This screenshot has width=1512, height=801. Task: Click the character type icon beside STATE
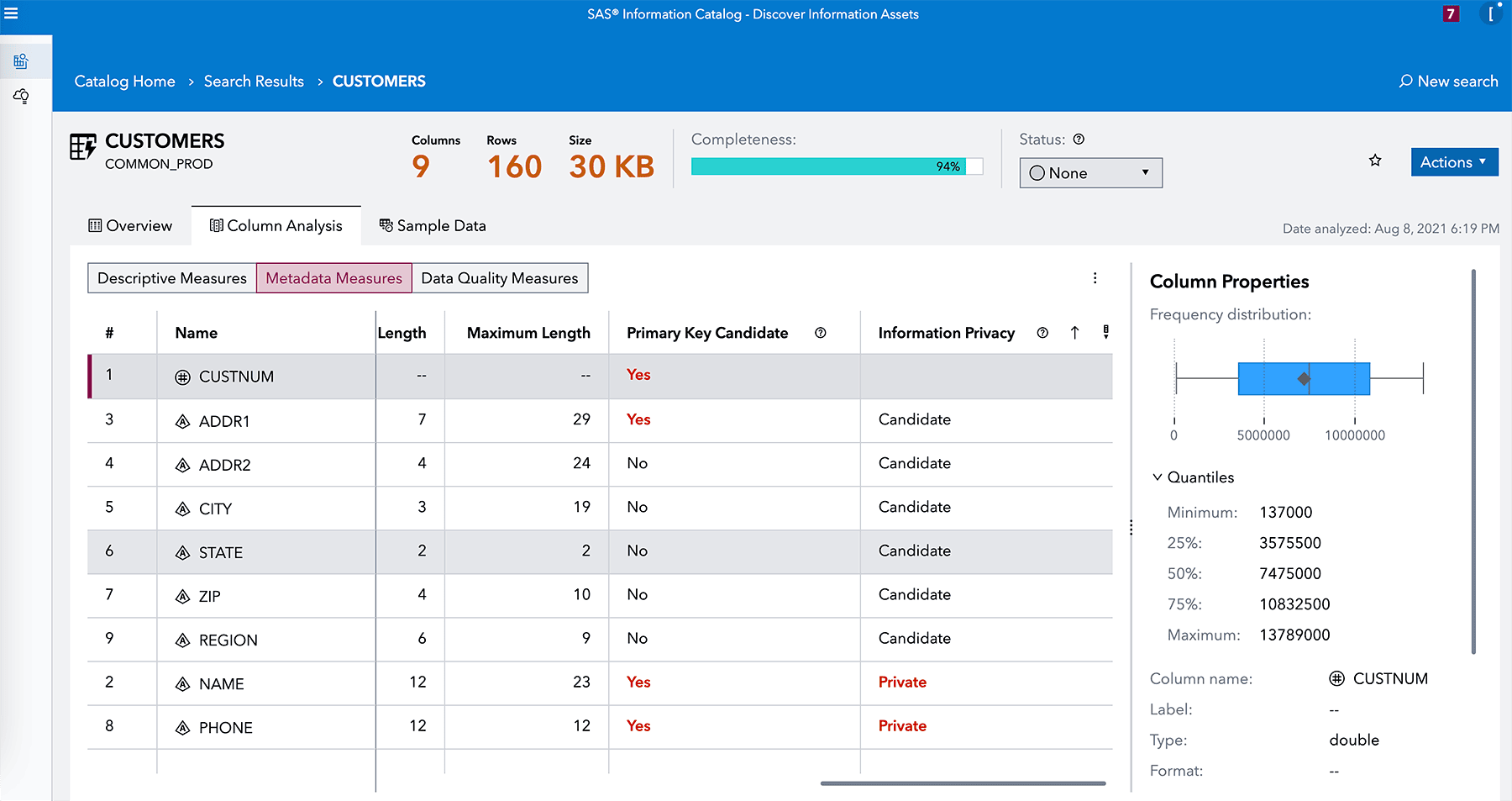[x=182, y=553]
